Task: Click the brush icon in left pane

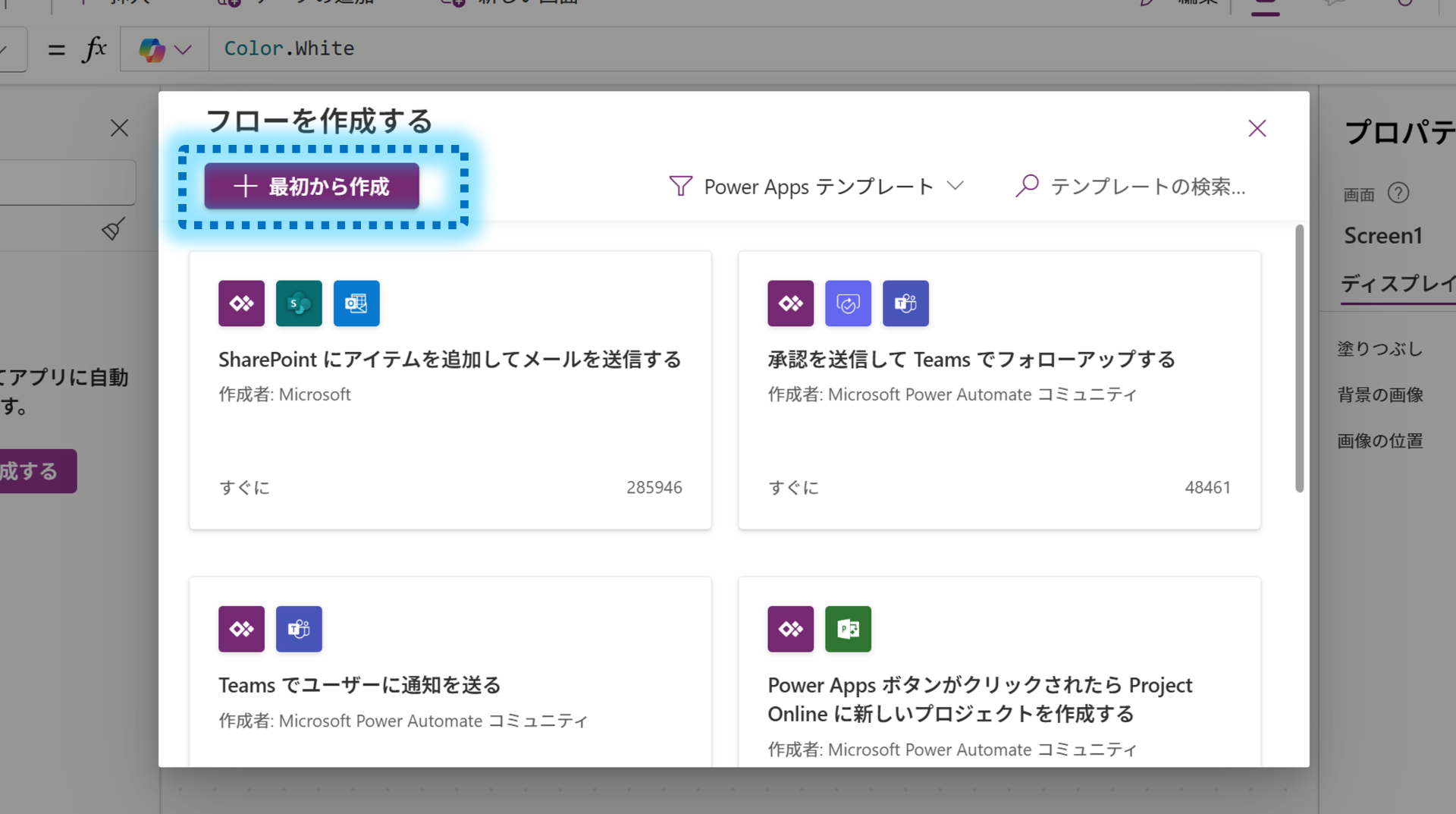Action: tap(114, 228)
